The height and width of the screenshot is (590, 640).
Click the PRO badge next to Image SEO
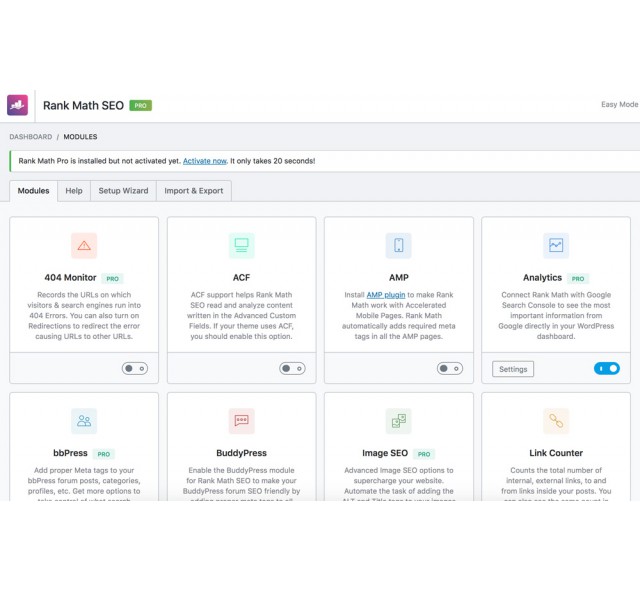click(424, 454)
